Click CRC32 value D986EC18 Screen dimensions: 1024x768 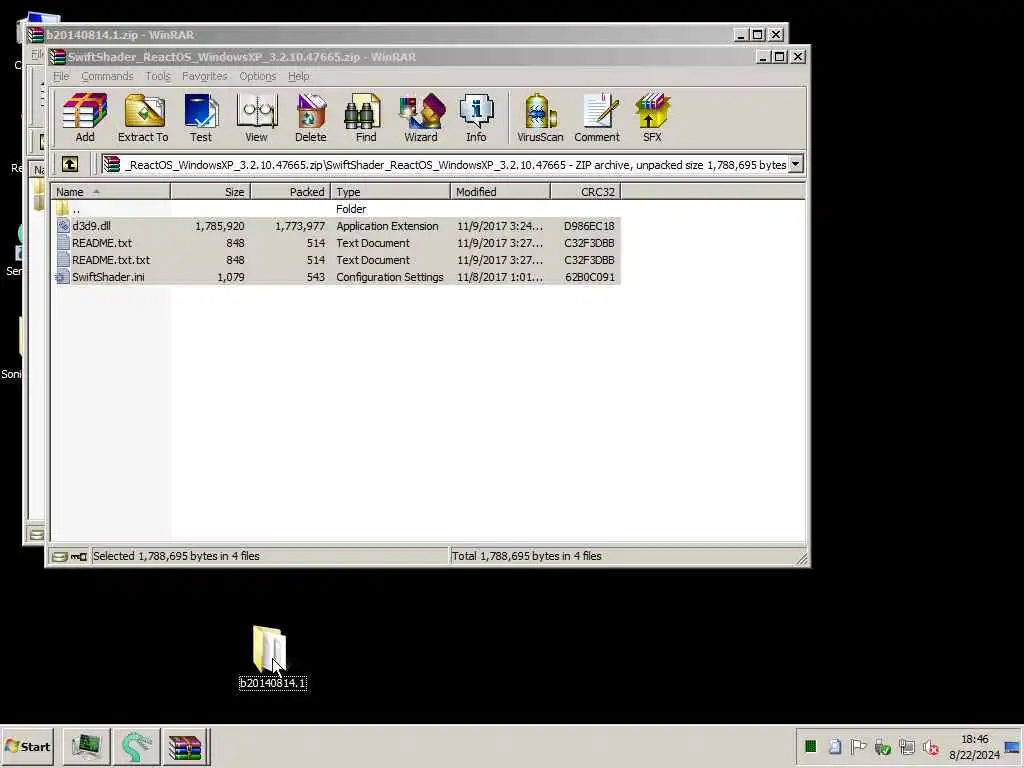pos(588,226)
